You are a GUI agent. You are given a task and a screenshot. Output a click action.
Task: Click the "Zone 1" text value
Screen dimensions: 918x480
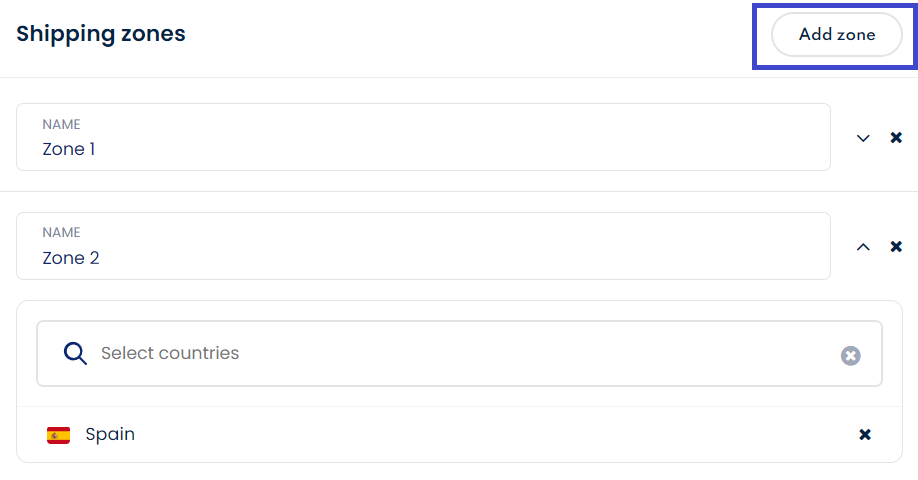[x=69, y=149]
